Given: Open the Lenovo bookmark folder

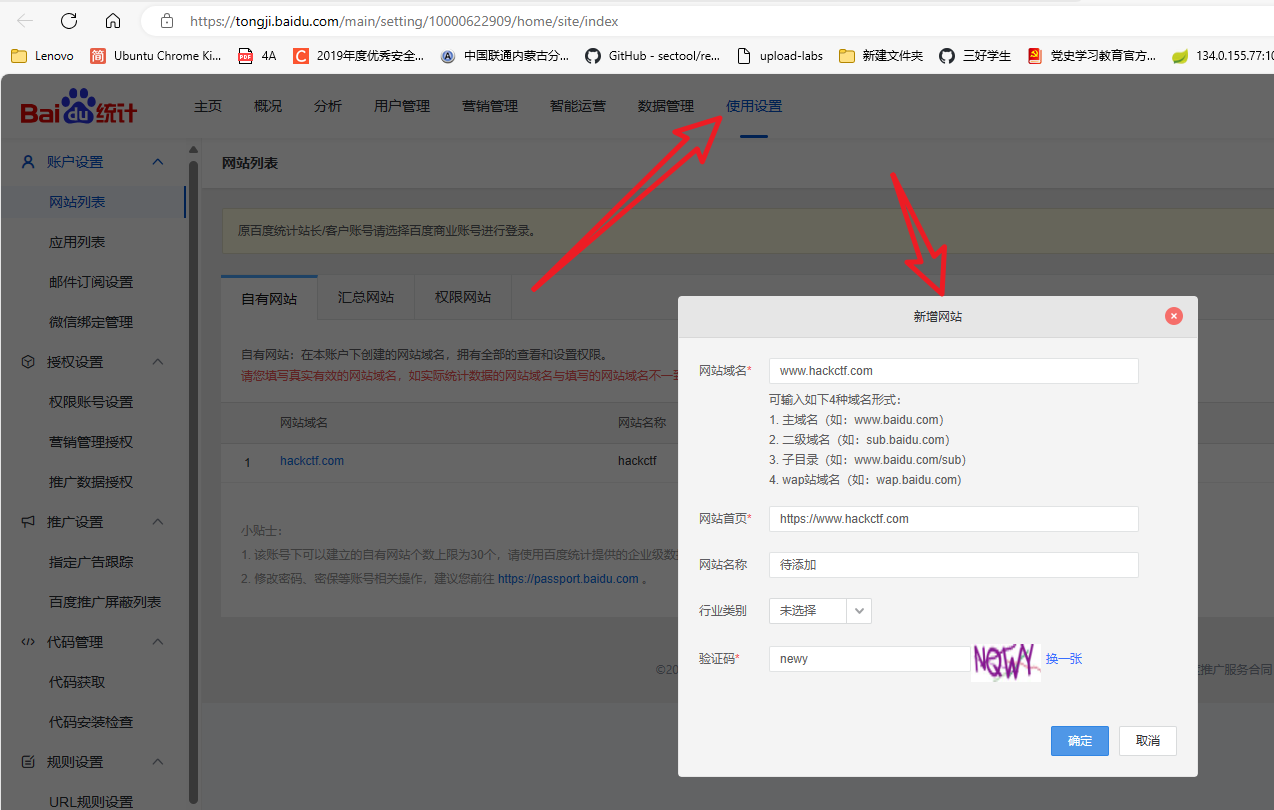Looking at the screenshot, I should tap(43, 56).
